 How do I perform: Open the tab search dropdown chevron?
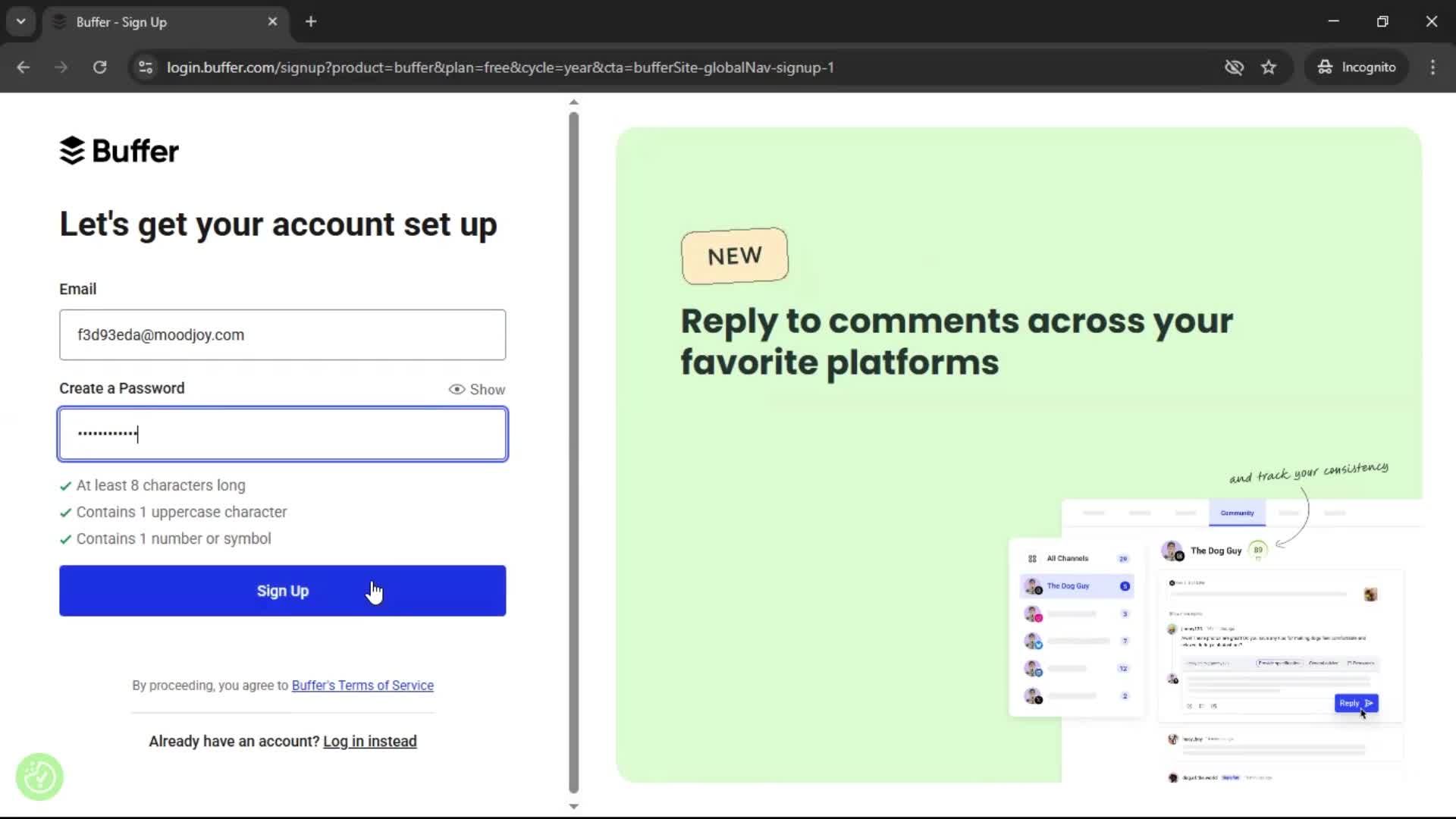click(x=20, y=21)
